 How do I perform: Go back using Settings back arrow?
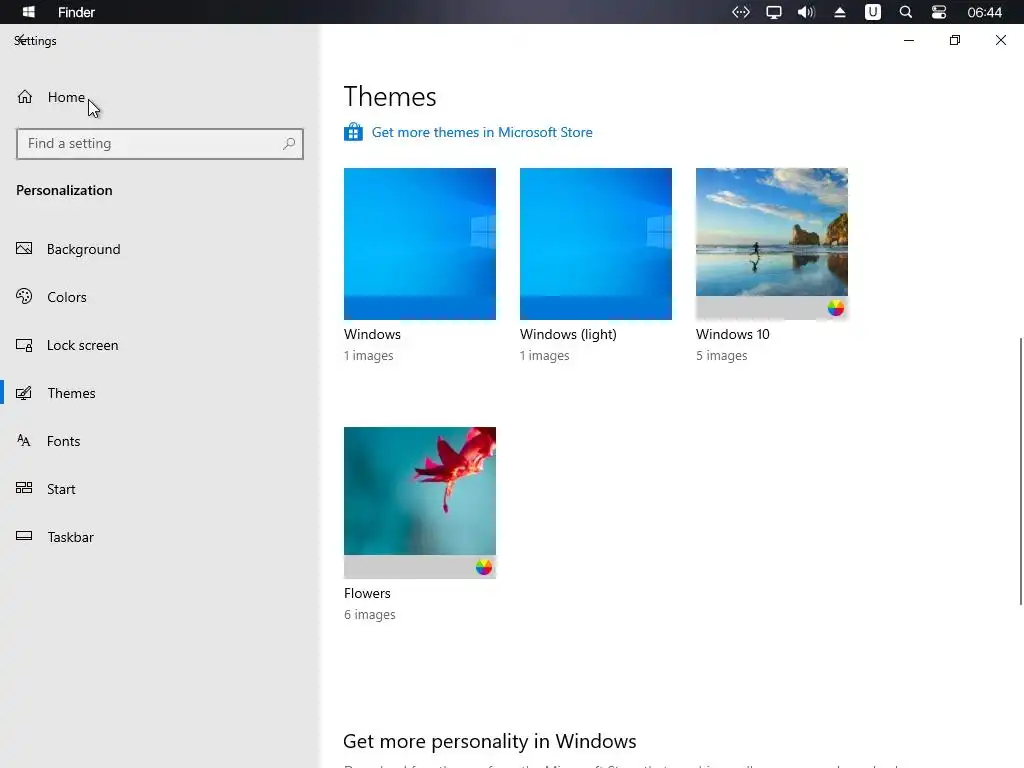pyautogui.click(x=20, y=40)
